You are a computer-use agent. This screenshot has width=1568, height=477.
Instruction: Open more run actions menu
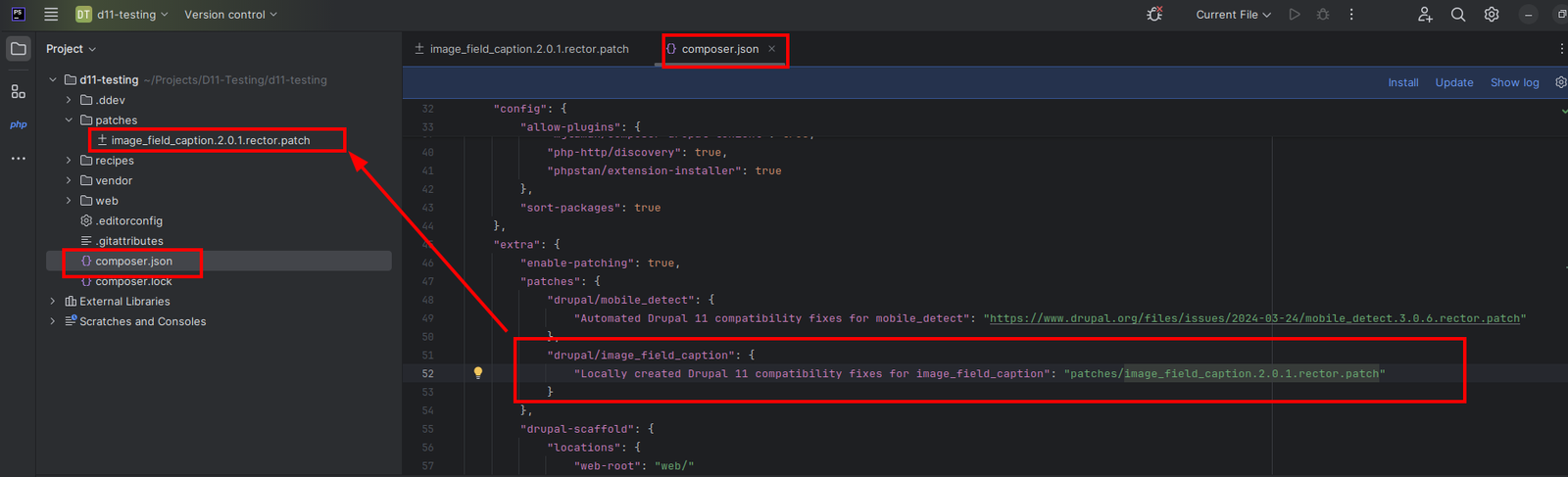1351,15
